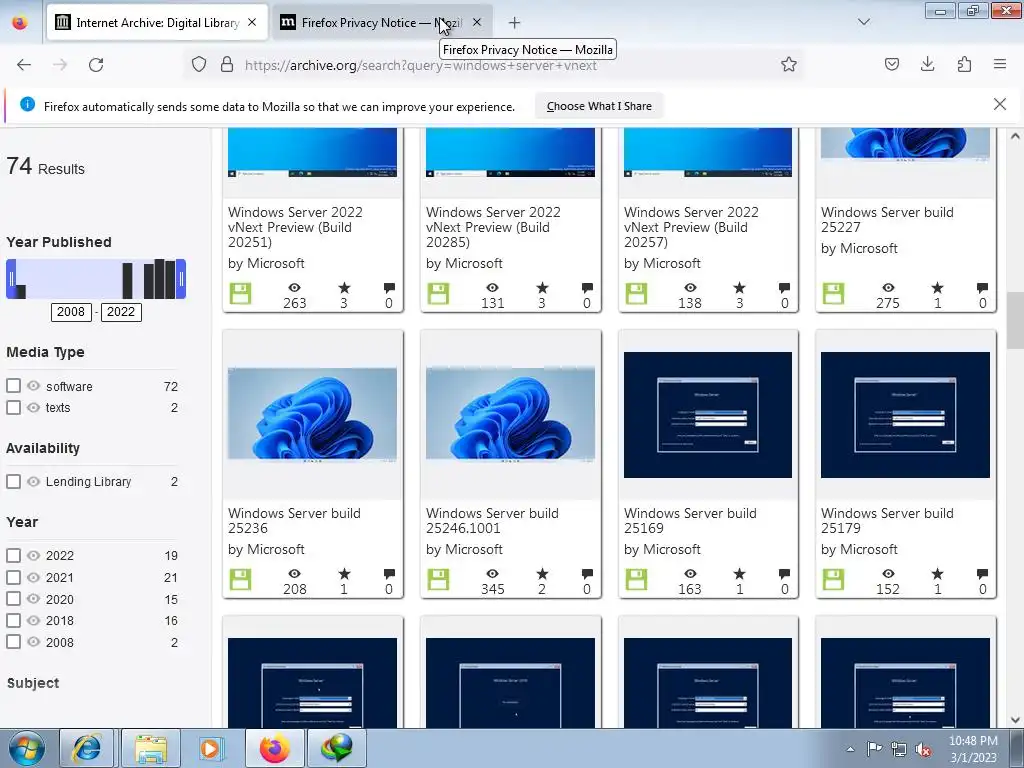Screen dimensions: 1024x768
Task: Click the 2008 start year field
Action: pyautogui.click(x=71, y=312)
